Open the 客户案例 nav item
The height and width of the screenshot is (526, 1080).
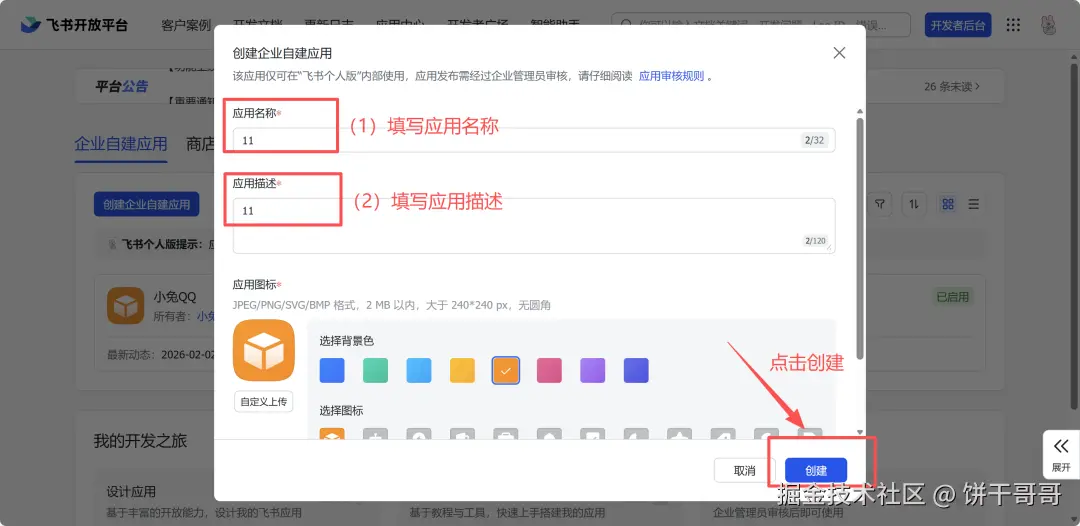186,25
